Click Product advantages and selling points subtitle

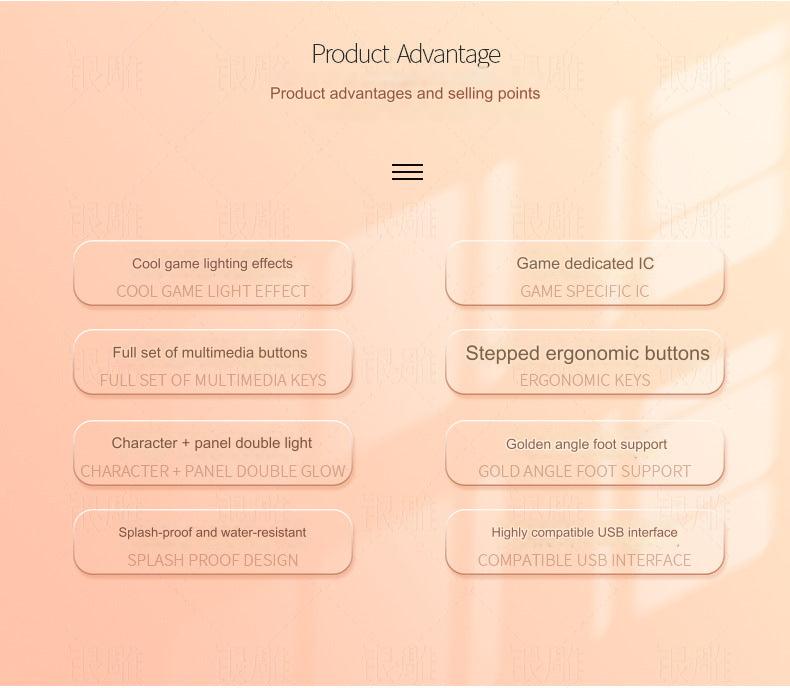pos(405,94)
